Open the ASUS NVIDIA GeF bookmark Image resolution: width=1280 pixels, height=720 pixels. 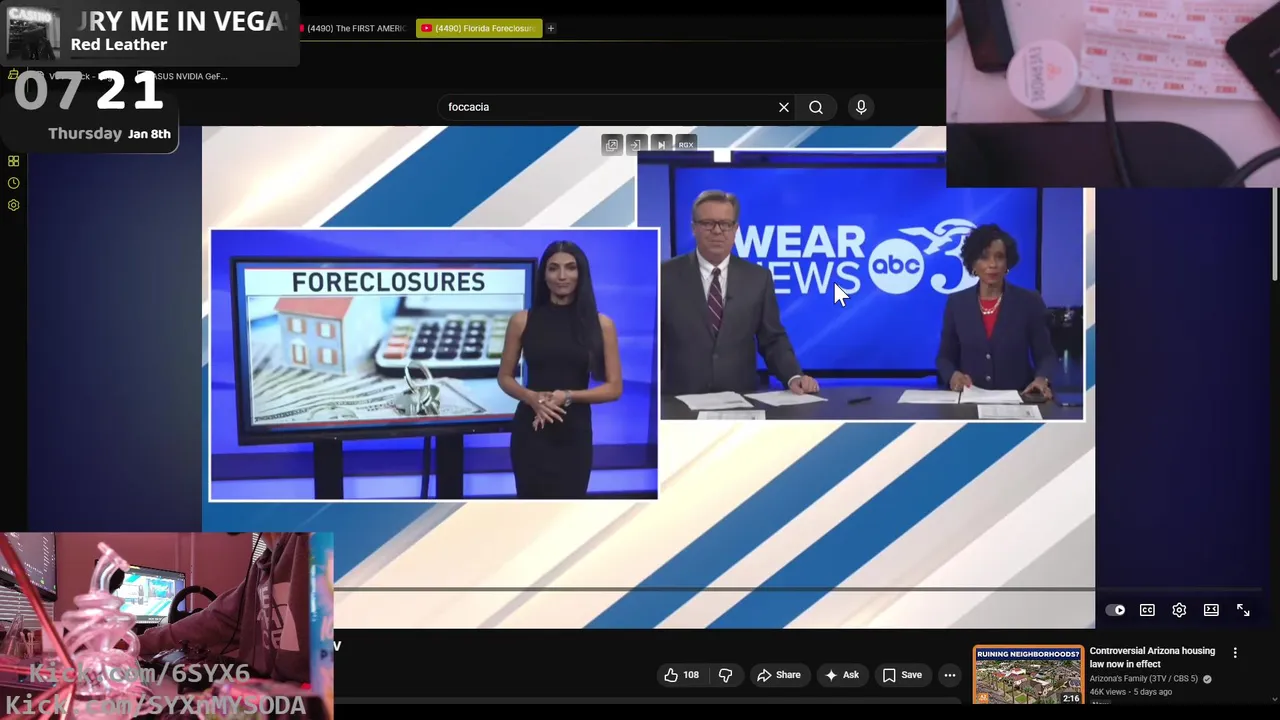point(183,76)
